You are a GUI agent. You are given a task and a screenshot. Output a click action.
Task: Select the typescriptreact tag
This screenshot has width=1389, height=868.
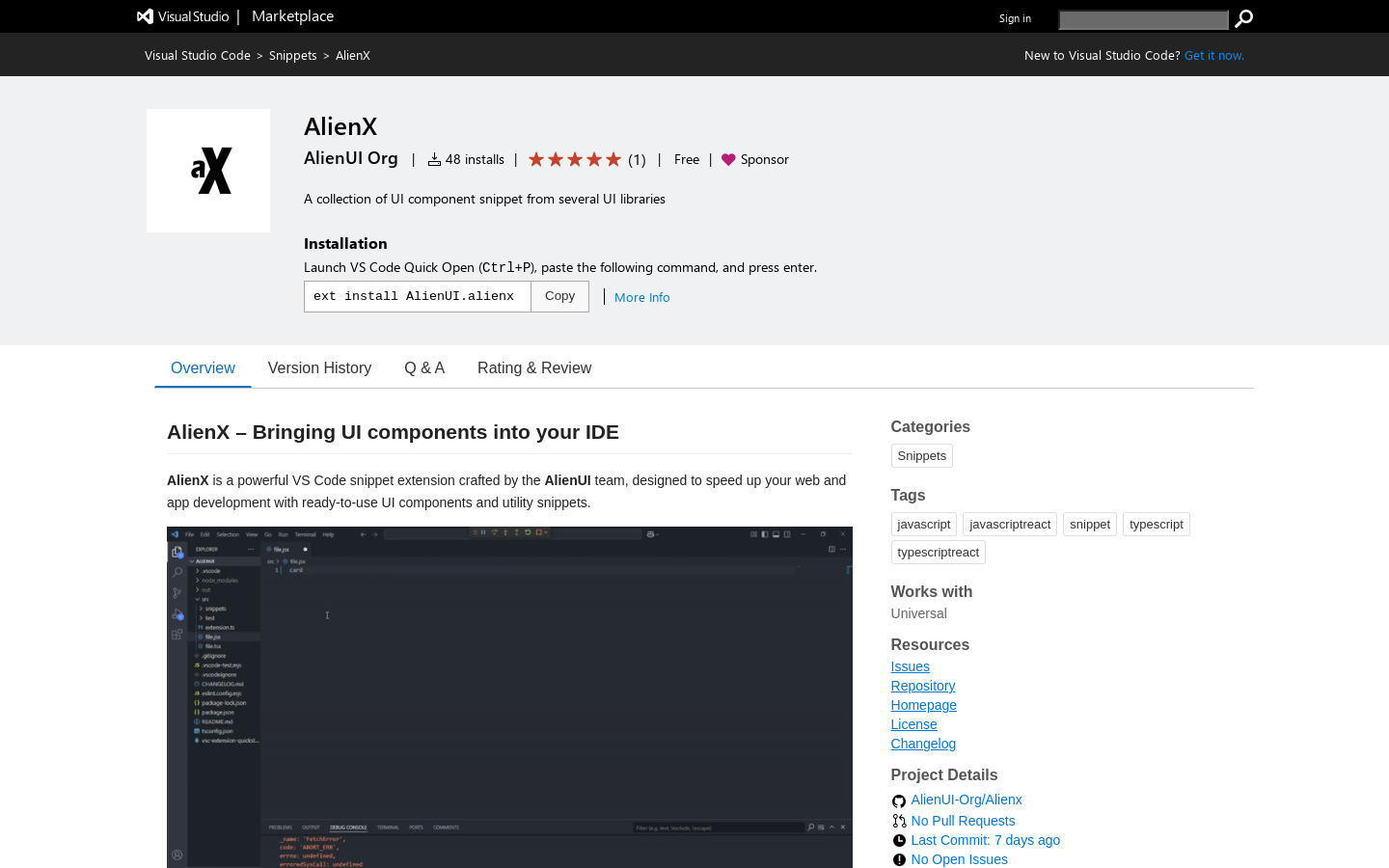coord(939,553)
